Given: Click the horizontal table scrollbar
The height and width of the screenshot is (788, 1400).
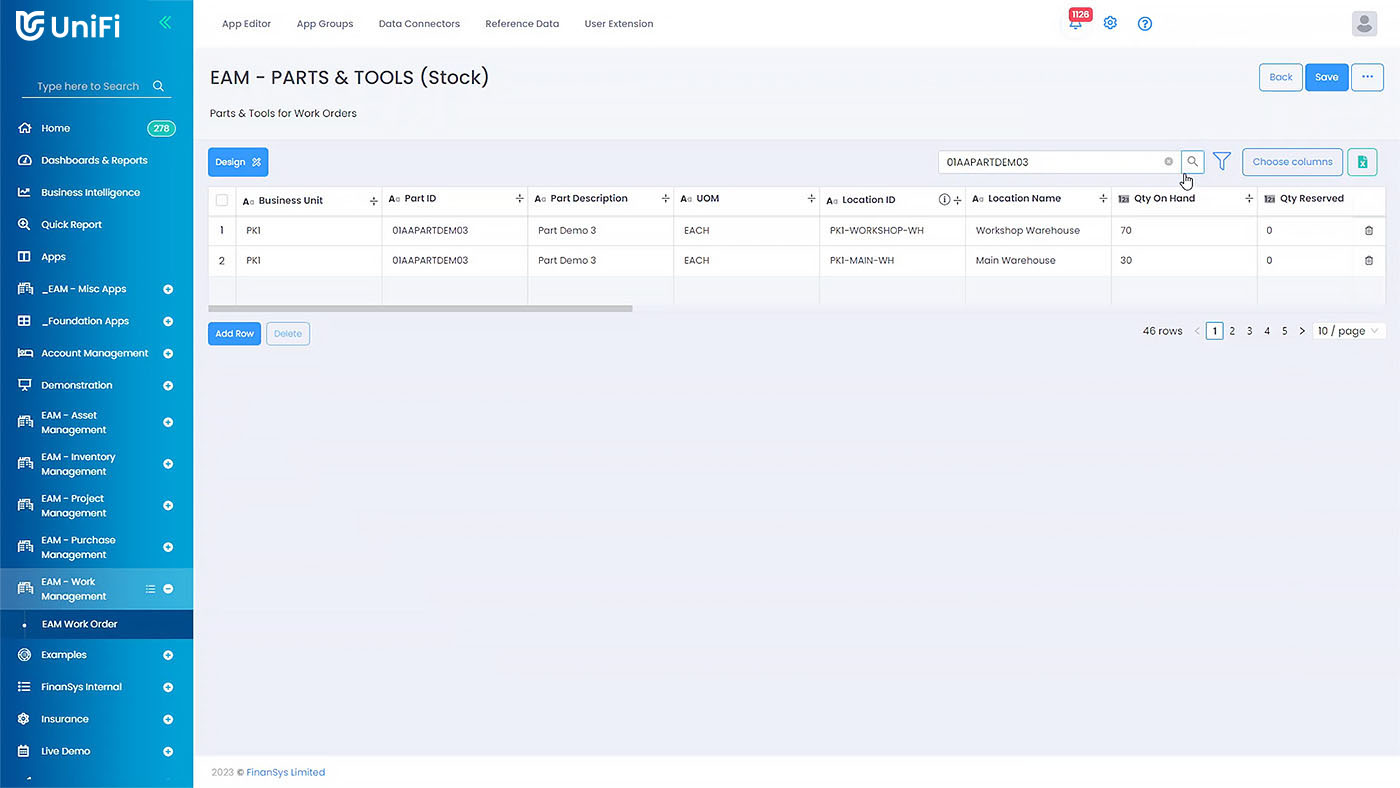Looking at the screenshot, I should [x=420, y=309].
